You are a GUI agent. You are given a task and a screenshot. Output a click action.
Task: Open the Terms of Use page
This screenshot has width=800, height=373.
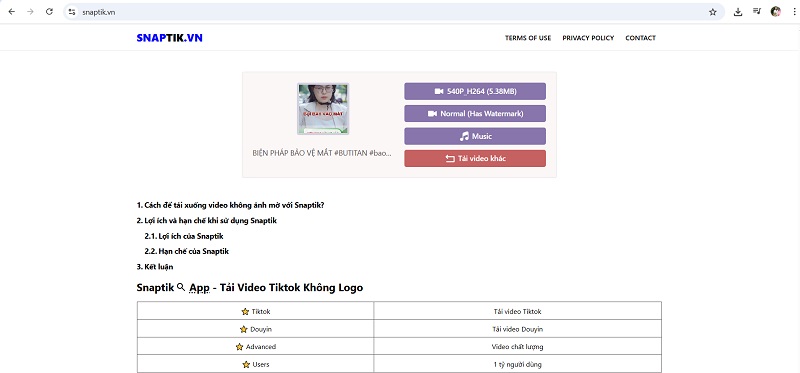tap(528, 38)
